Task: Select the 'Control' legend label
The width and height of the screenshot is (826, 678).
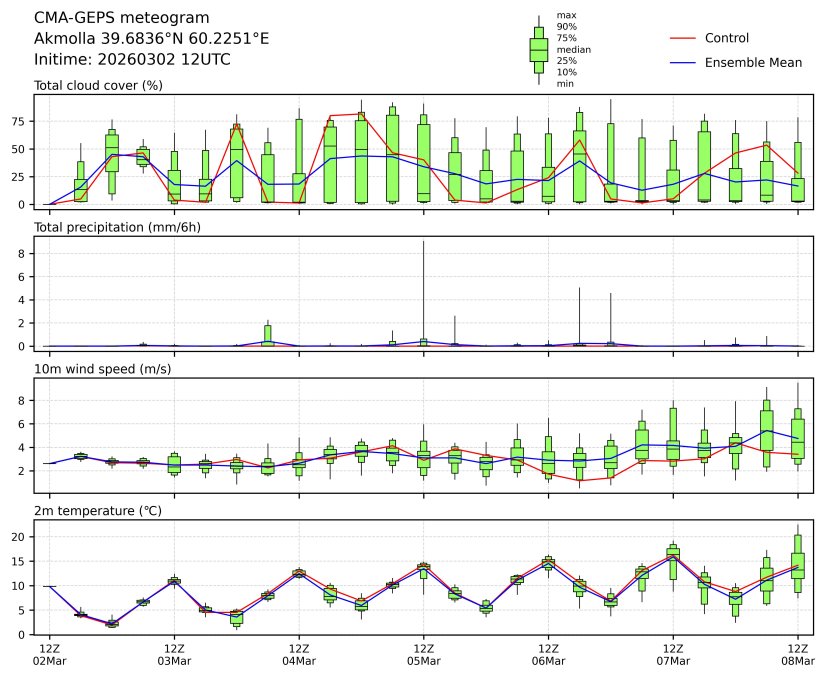Action: 727,38
